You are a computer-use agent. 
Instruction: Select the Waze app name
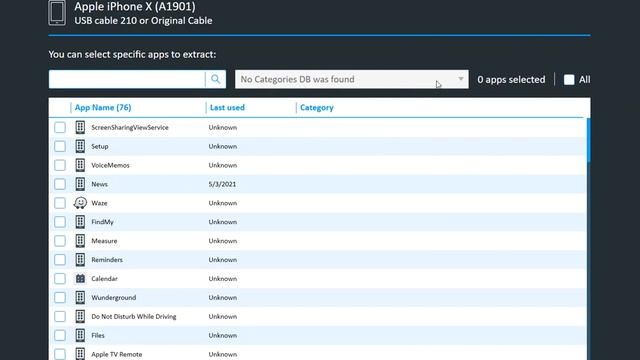(99, 203)
